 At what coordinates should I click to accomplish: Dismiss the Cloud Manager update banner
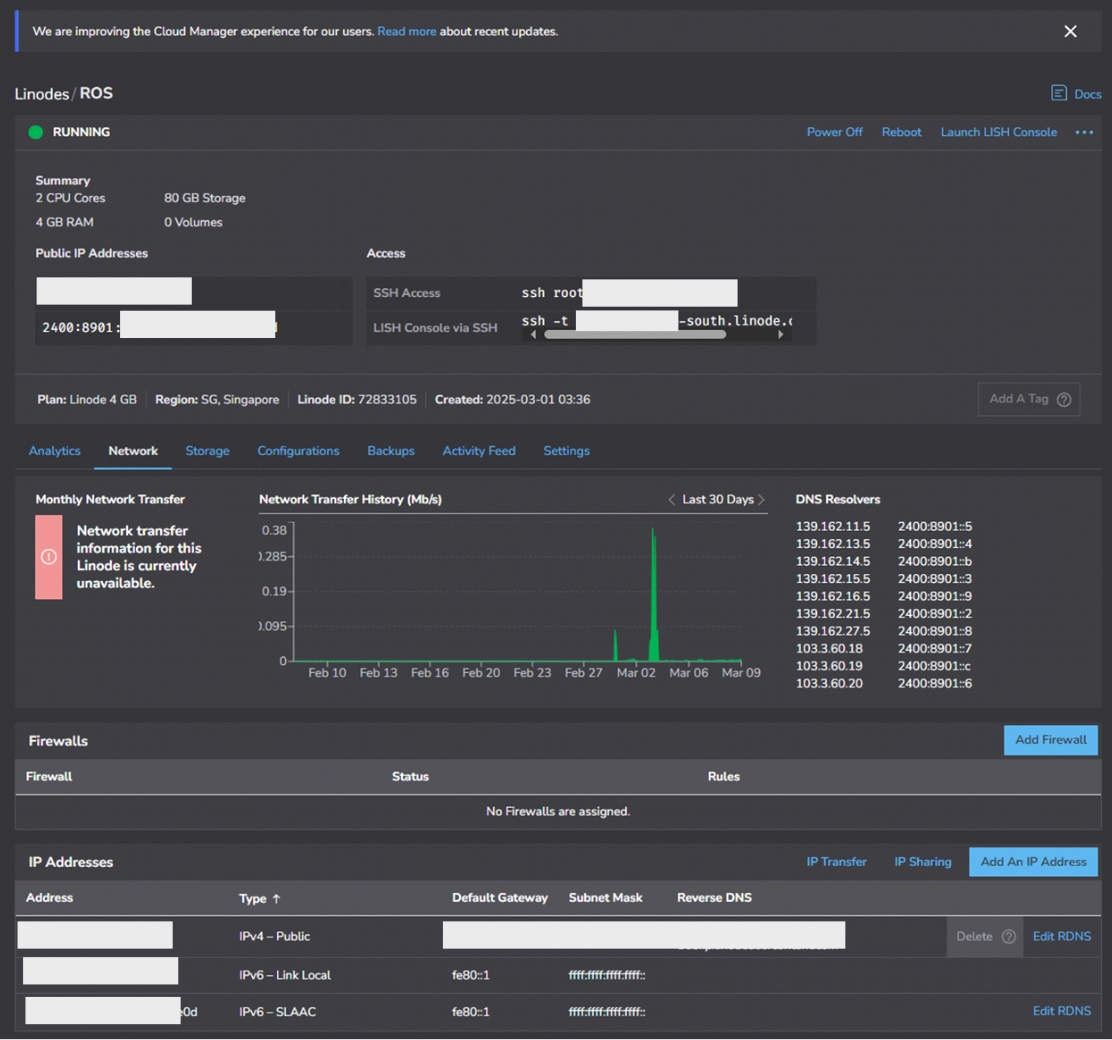[x=1070, y=31]
